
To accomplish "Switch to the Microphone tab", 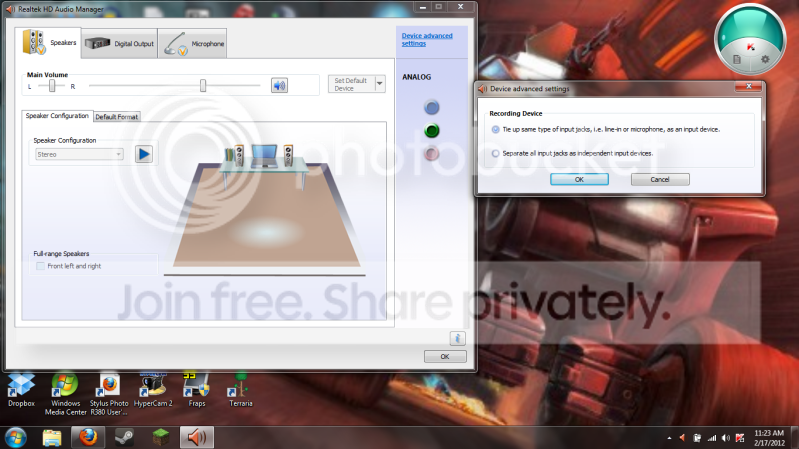I will (x=193, y=43).
